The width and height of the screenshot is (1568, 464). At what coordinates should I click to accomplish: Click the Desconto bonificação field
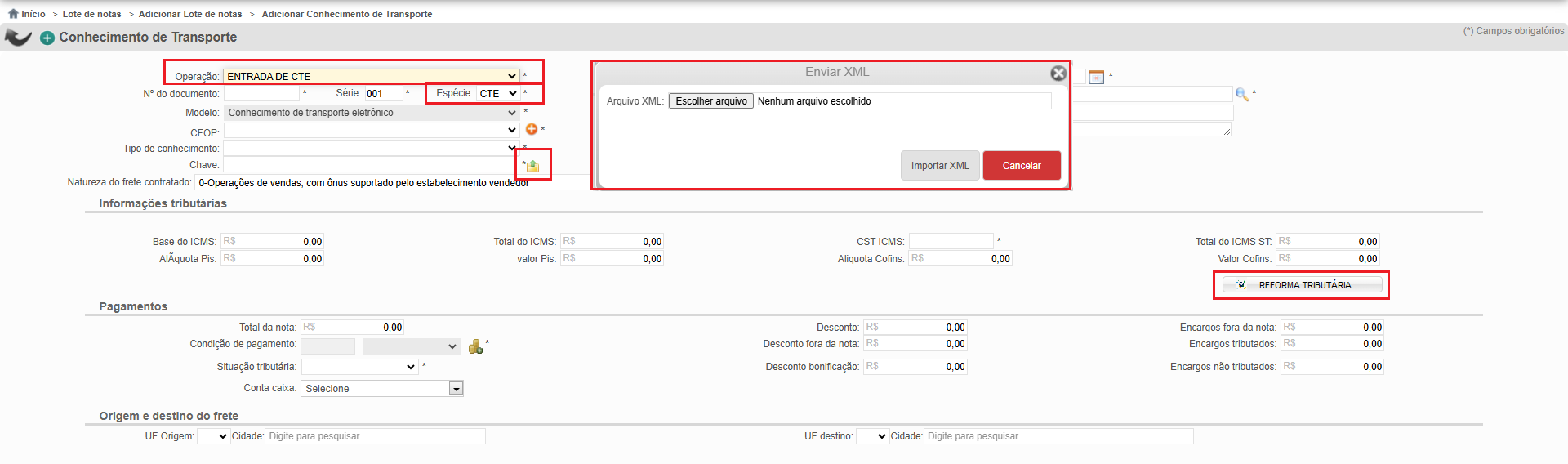(x=915, y=367)
